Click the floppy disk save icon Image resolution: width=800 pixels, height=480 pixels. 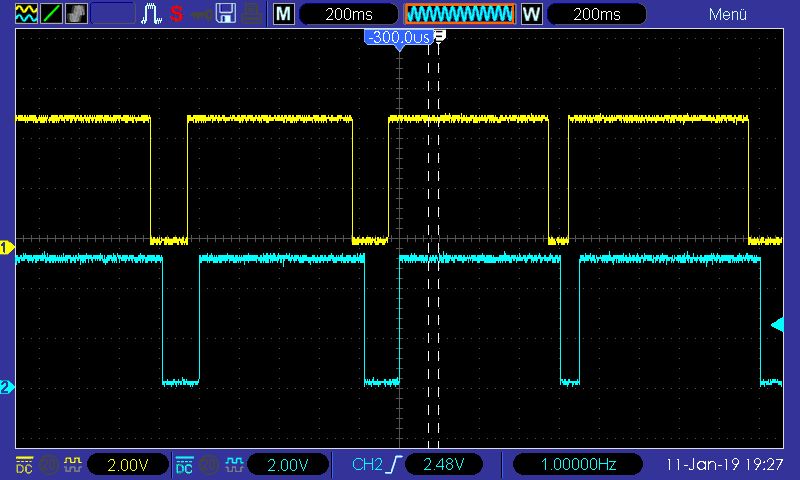(x=226, y=14)
